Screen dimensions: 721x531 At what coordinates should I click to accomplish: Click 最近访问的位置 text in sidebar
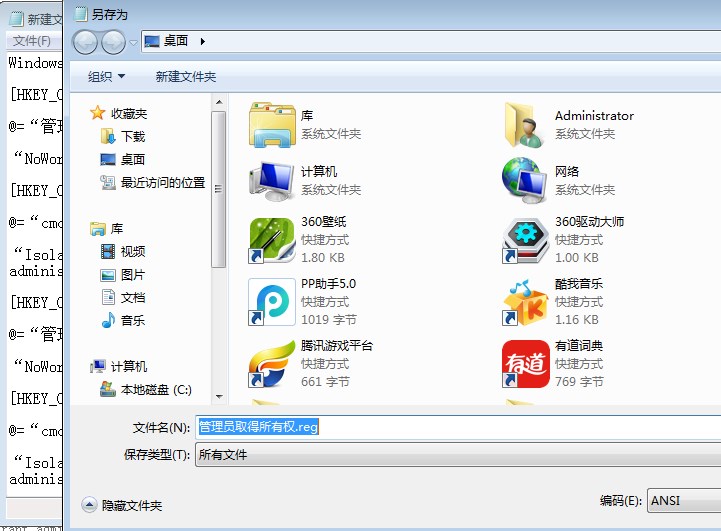(163, 183)
